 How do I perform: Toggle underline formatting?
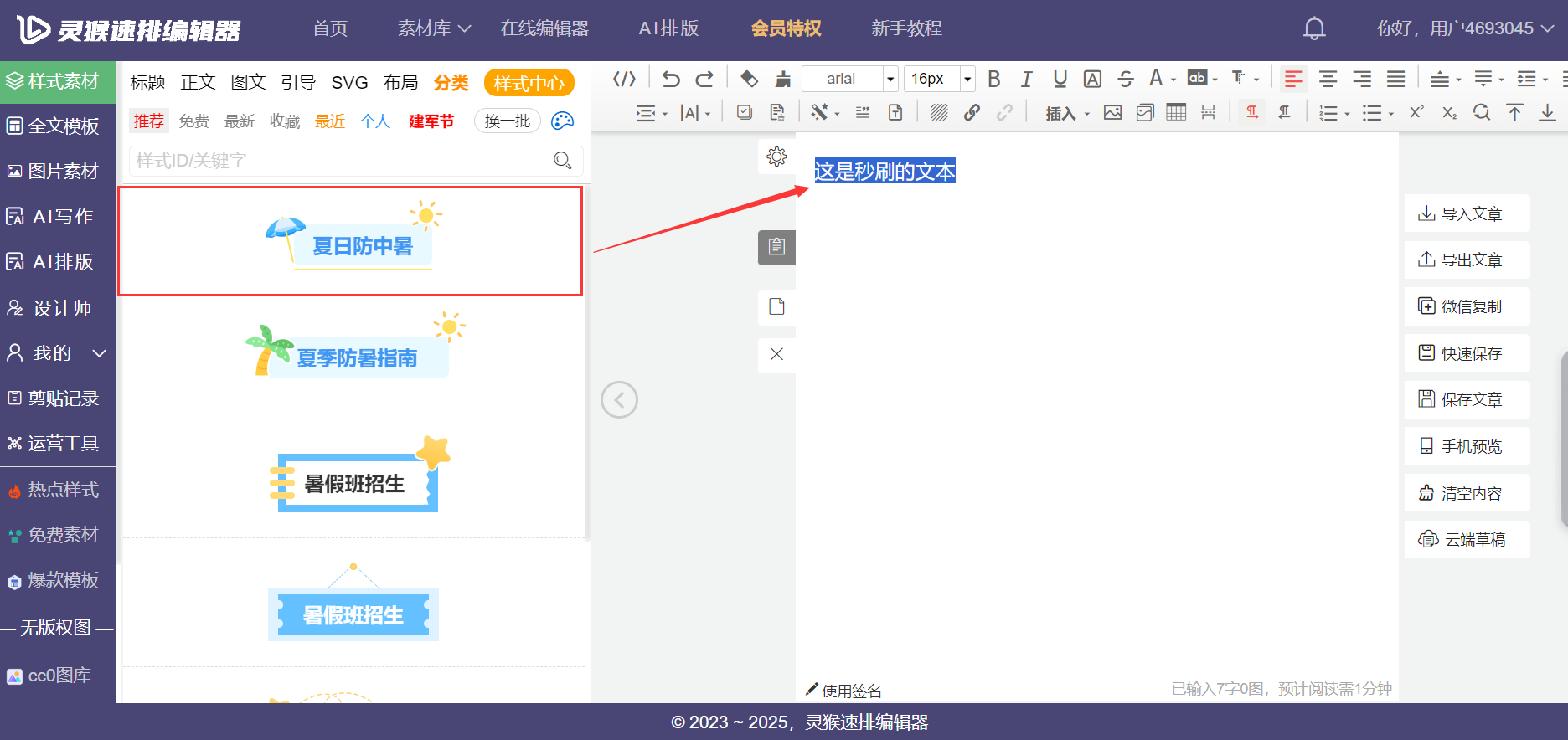click(x=1060, y=79)
